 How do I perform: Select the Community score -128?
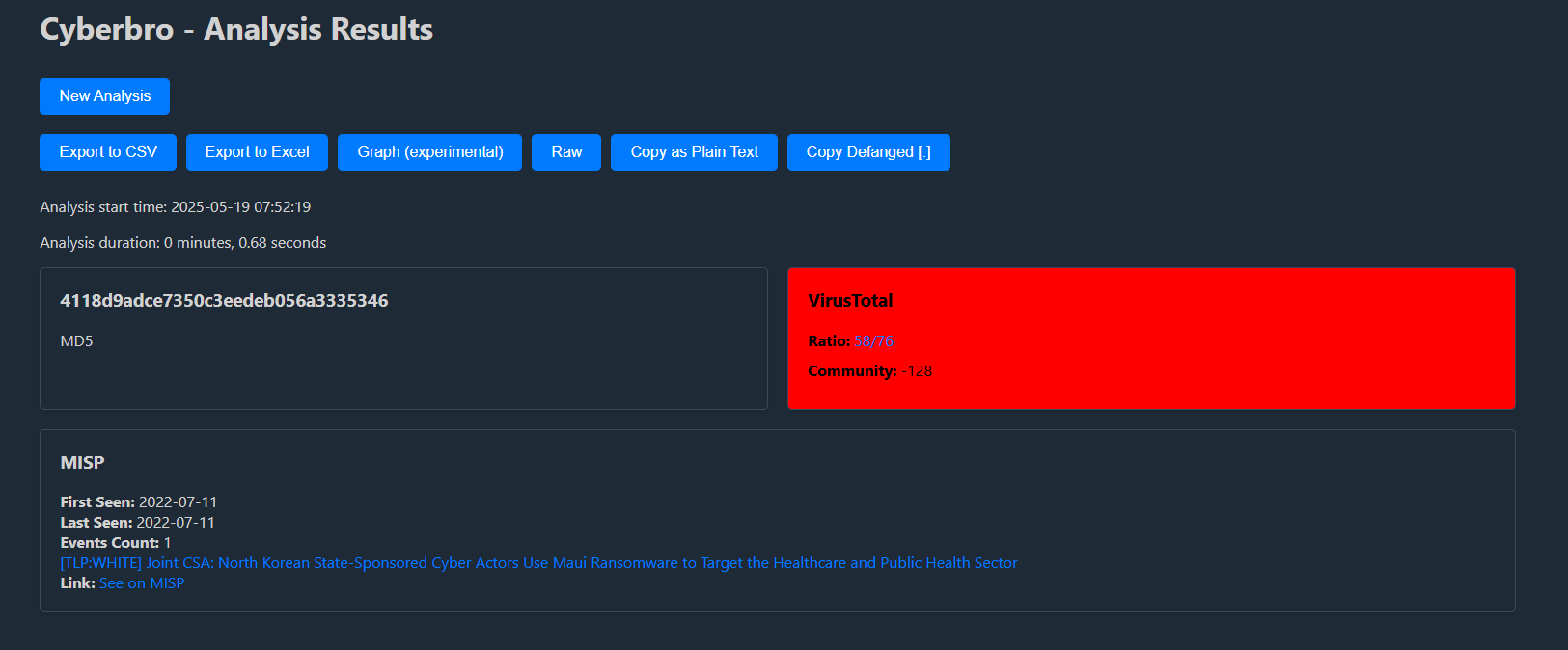[917, 371]
